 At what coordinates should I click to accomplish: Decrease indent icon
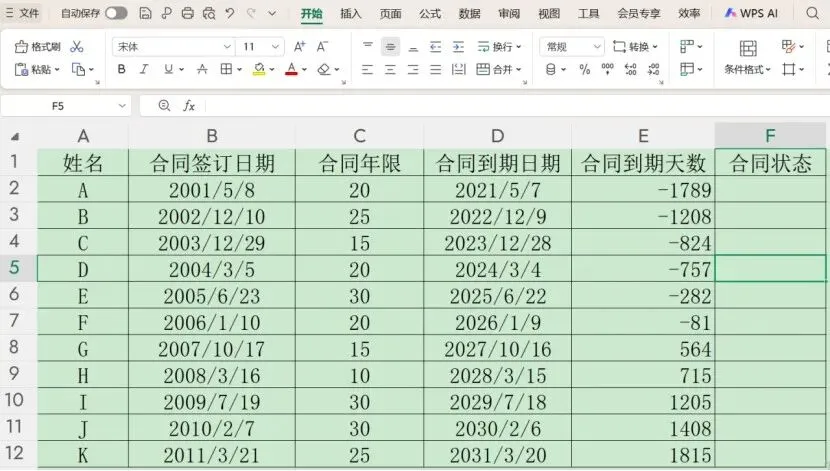(436, 47)
